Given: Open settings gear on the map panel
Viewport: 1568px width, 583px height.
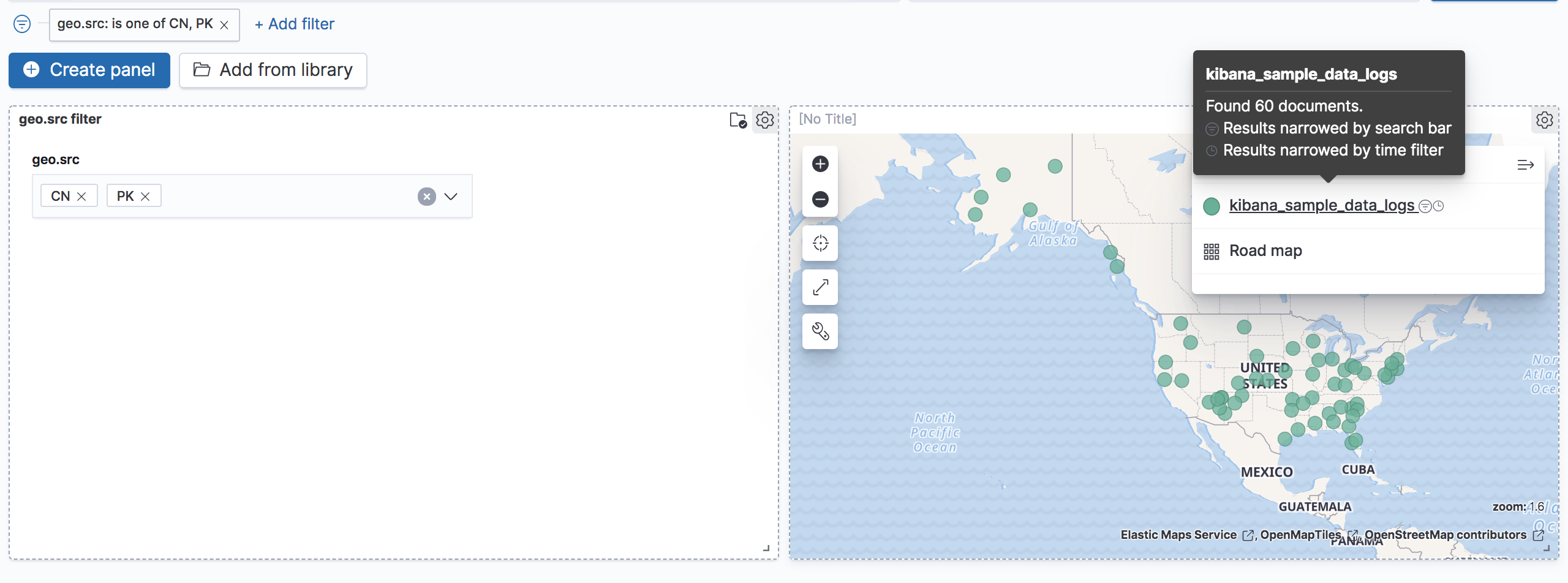Looking at the screenshot, I should click(x=1545, y=120).
